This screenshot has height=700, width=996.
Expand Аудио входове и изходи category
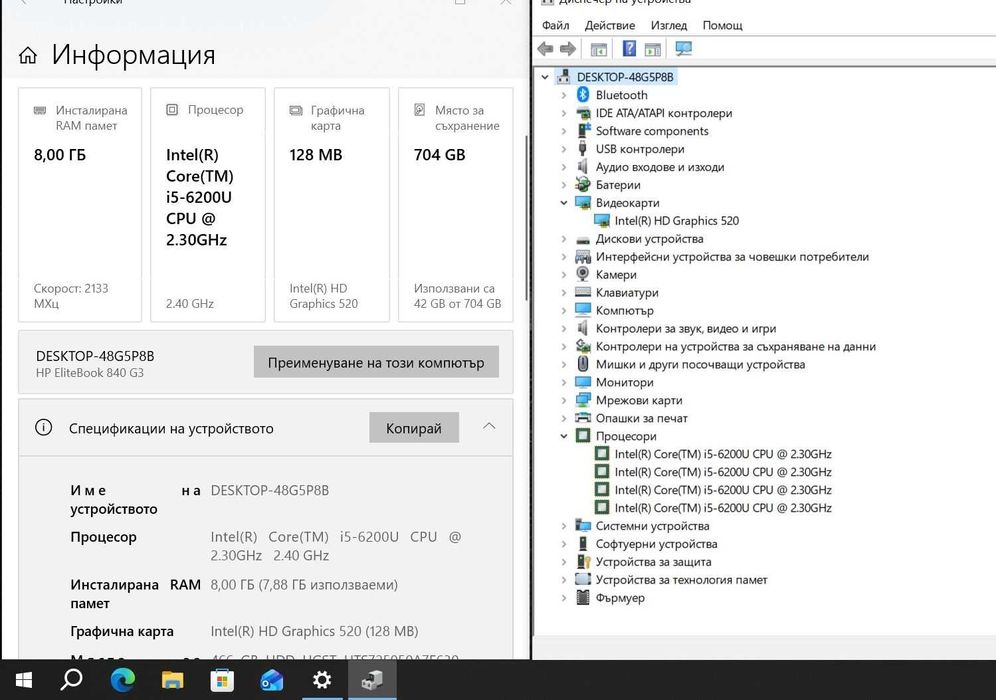click(x=563, y=167)
